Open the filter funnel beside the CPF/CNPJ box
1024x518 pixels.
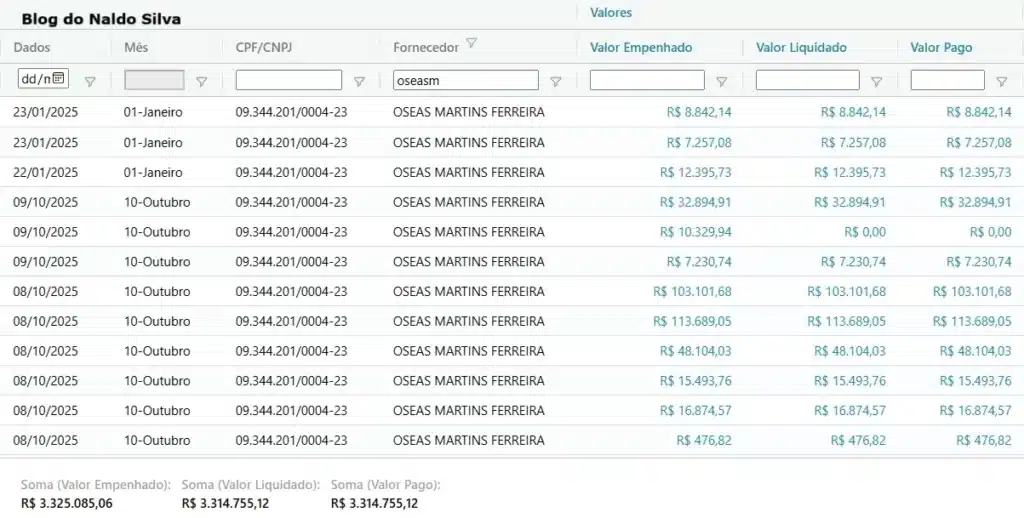[359, 82]
